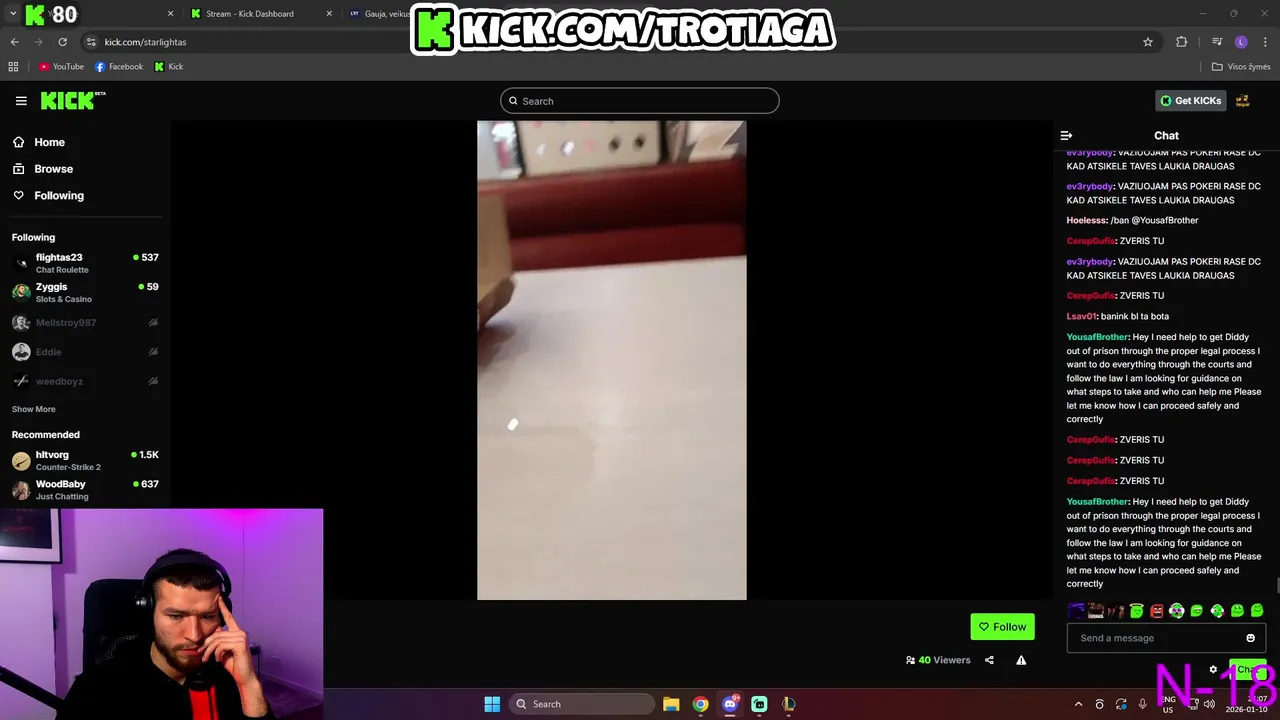Go back in browser

pos(14,42)
